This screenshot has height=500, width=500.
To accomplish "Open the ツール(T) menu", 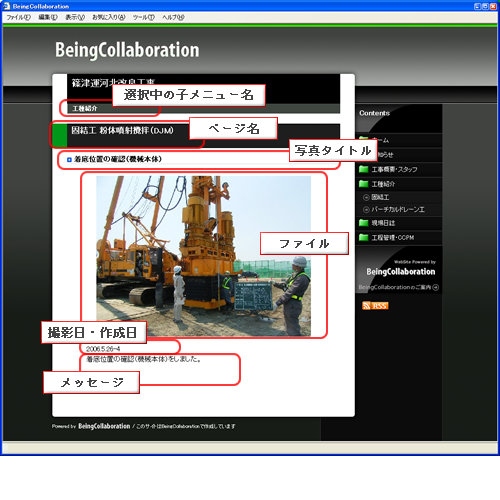I will click(144, 17).
